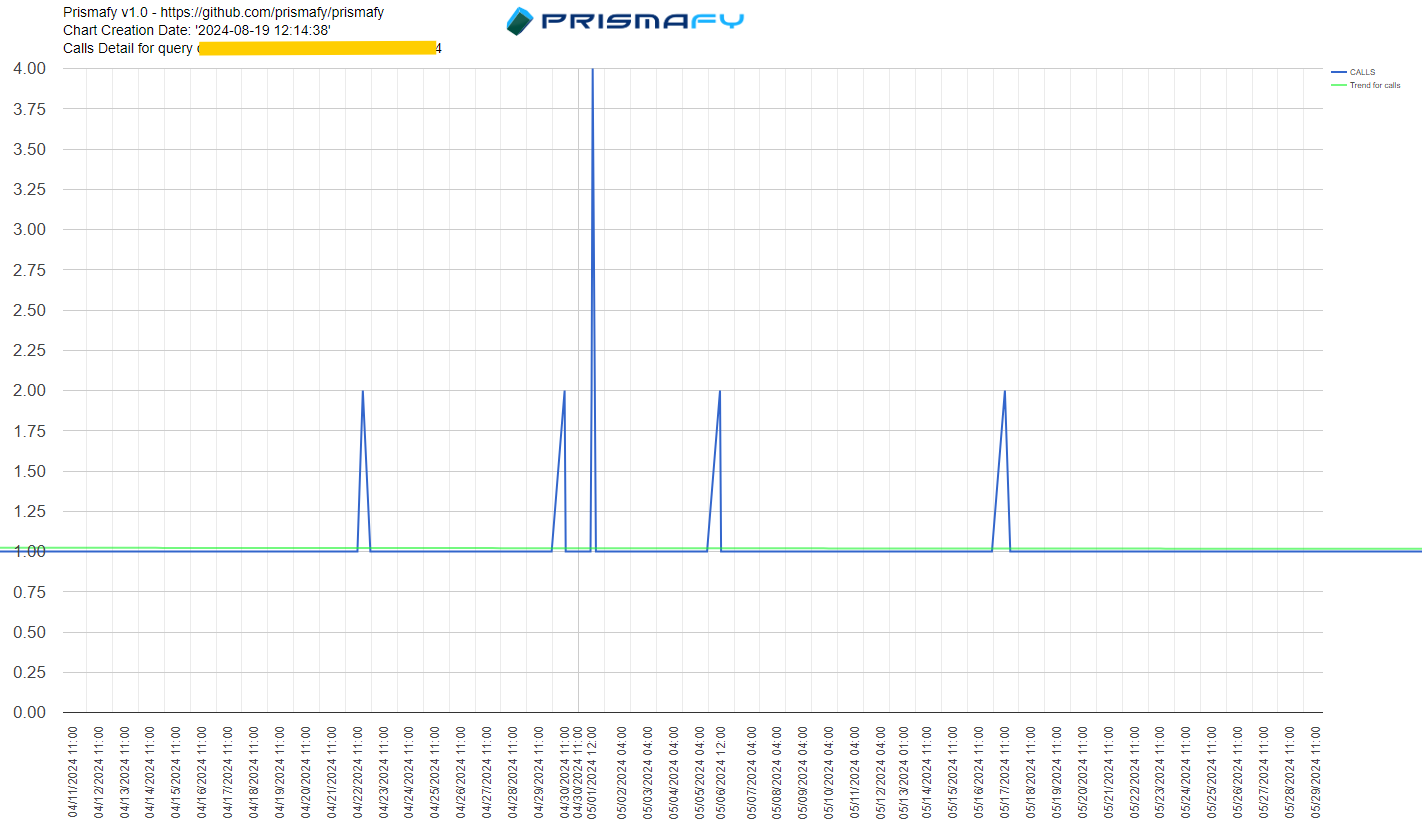Click the y-axis label 3.50
Image resolution: width=1422 pixels, height=827 pixels.
click(30, 149)
